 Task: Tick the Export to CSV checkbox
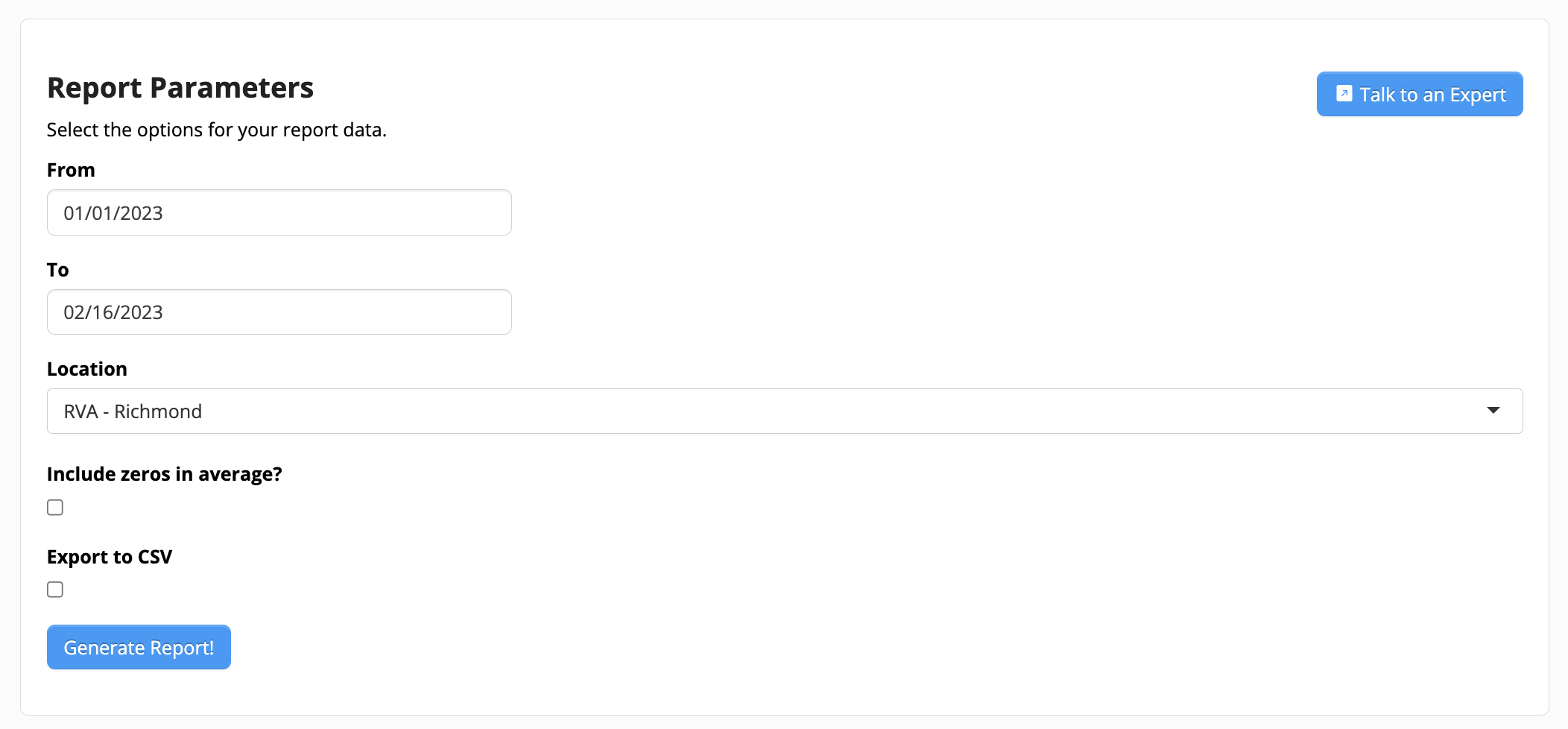[55, 590]
